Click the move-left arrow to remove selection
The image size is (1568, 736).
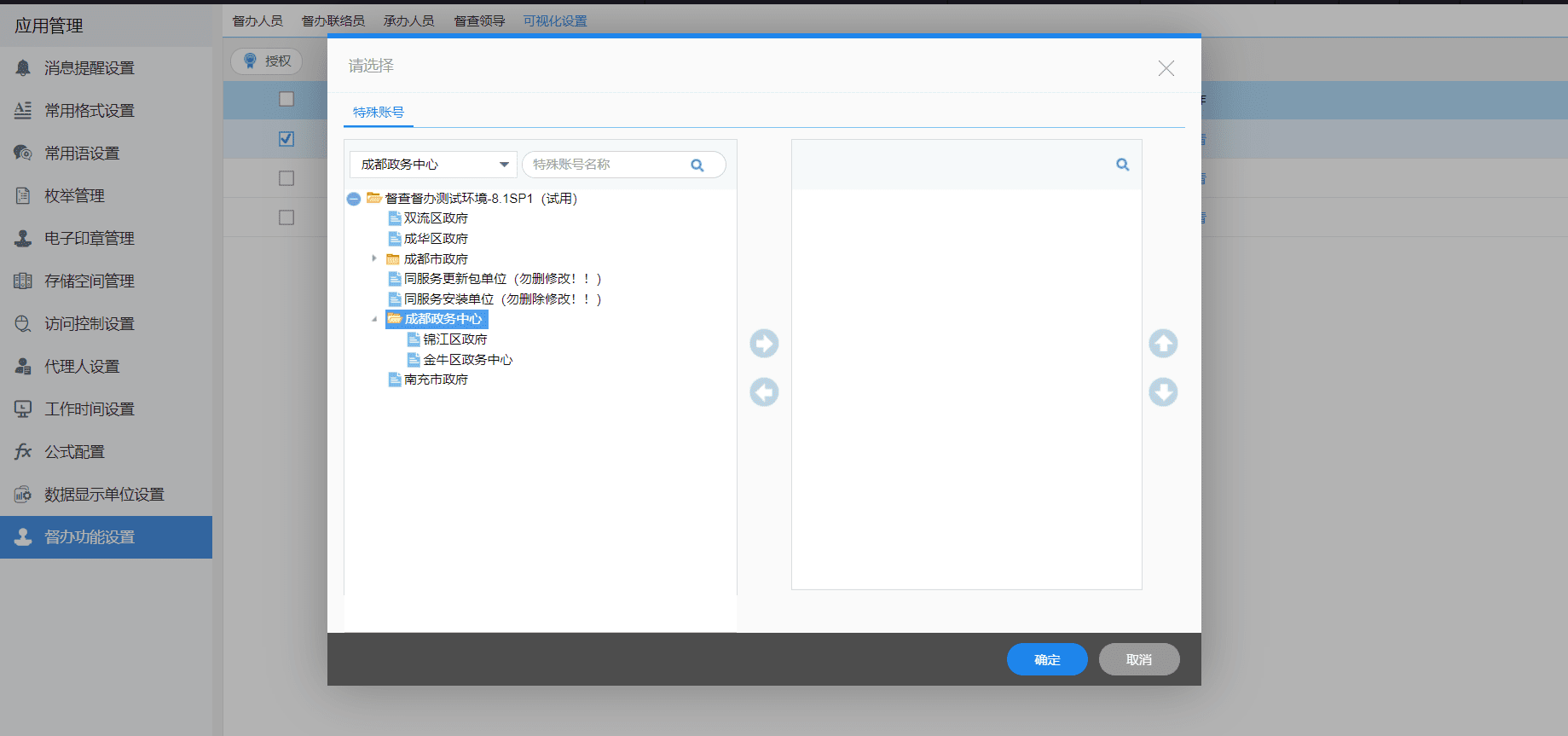coord(764,392)
